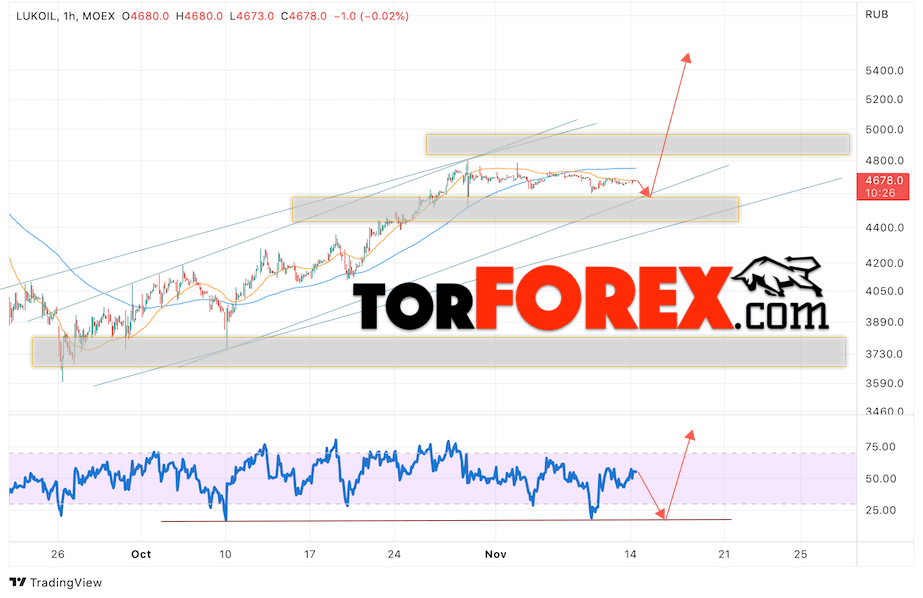
Task: Click the 5400.0 price axis label
Action: (884, 71)
